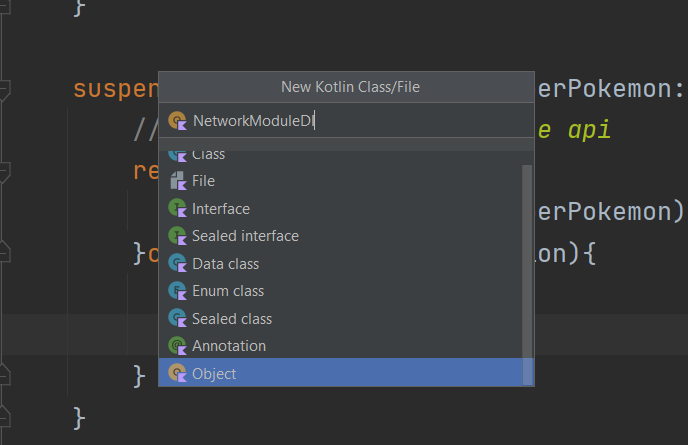This screenshot has width=688, height=445.
Task: Choose Data class from the list
Action: (225, 264)
